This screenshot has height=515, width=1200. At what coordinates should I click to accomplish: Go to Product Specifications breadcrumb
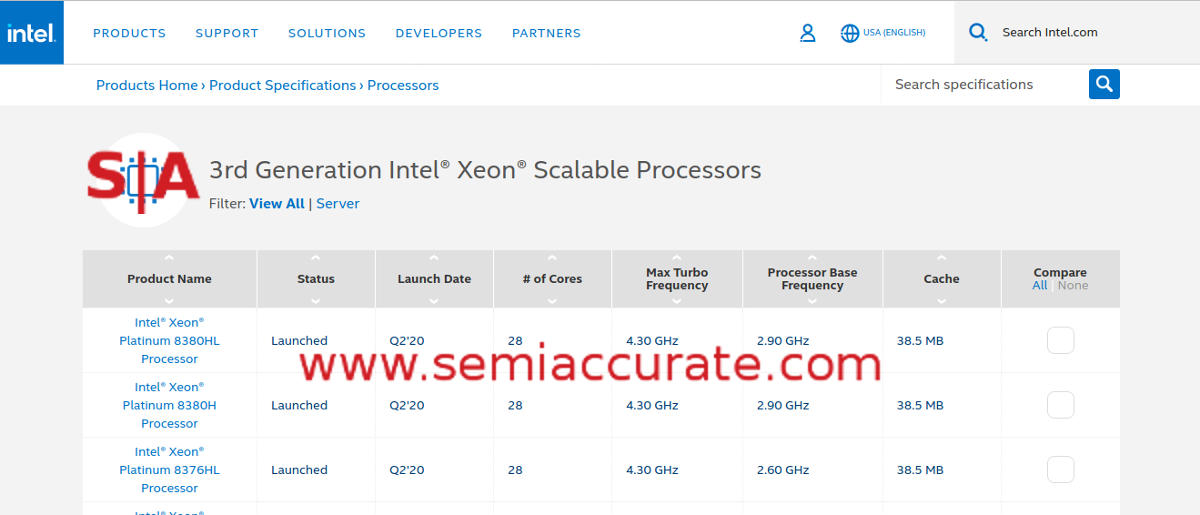click(x=282, y=85)
